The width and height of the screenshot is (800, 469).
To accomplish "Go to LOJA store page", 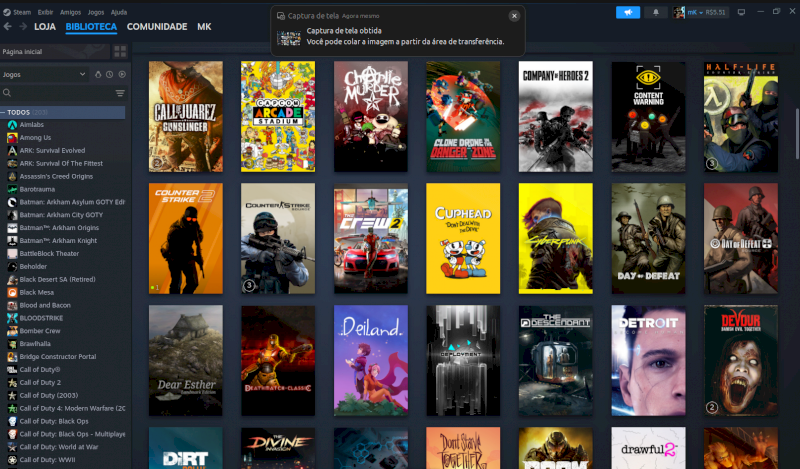I will tap(45, 27).
